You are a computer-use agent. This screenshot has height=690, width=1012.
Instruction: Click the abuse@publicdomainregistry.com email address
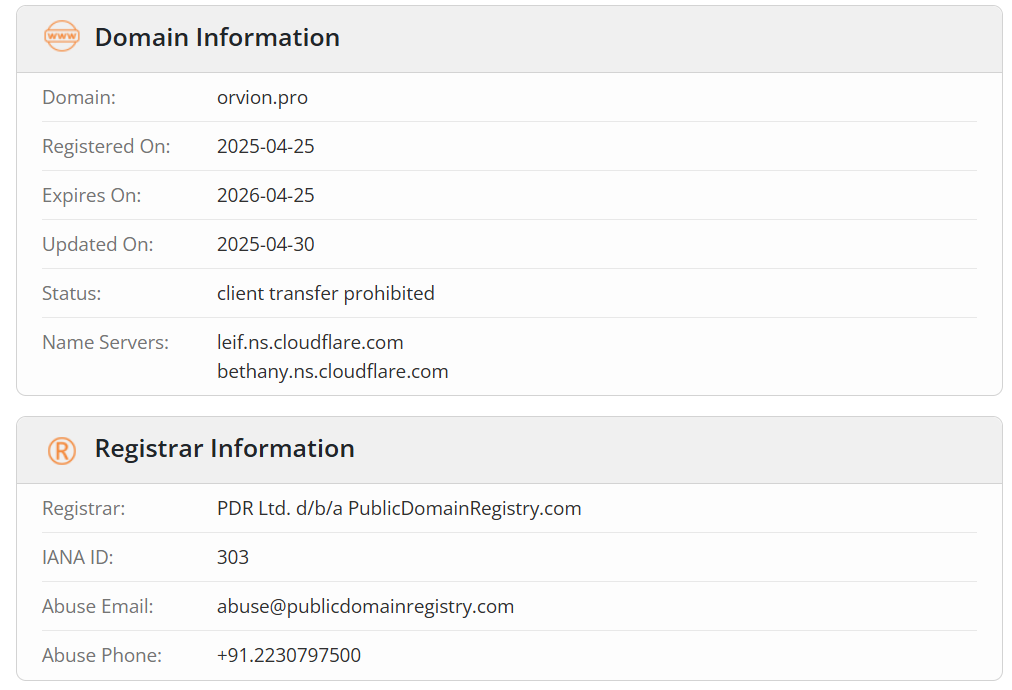pyautogui.click(x=365, y=607)
